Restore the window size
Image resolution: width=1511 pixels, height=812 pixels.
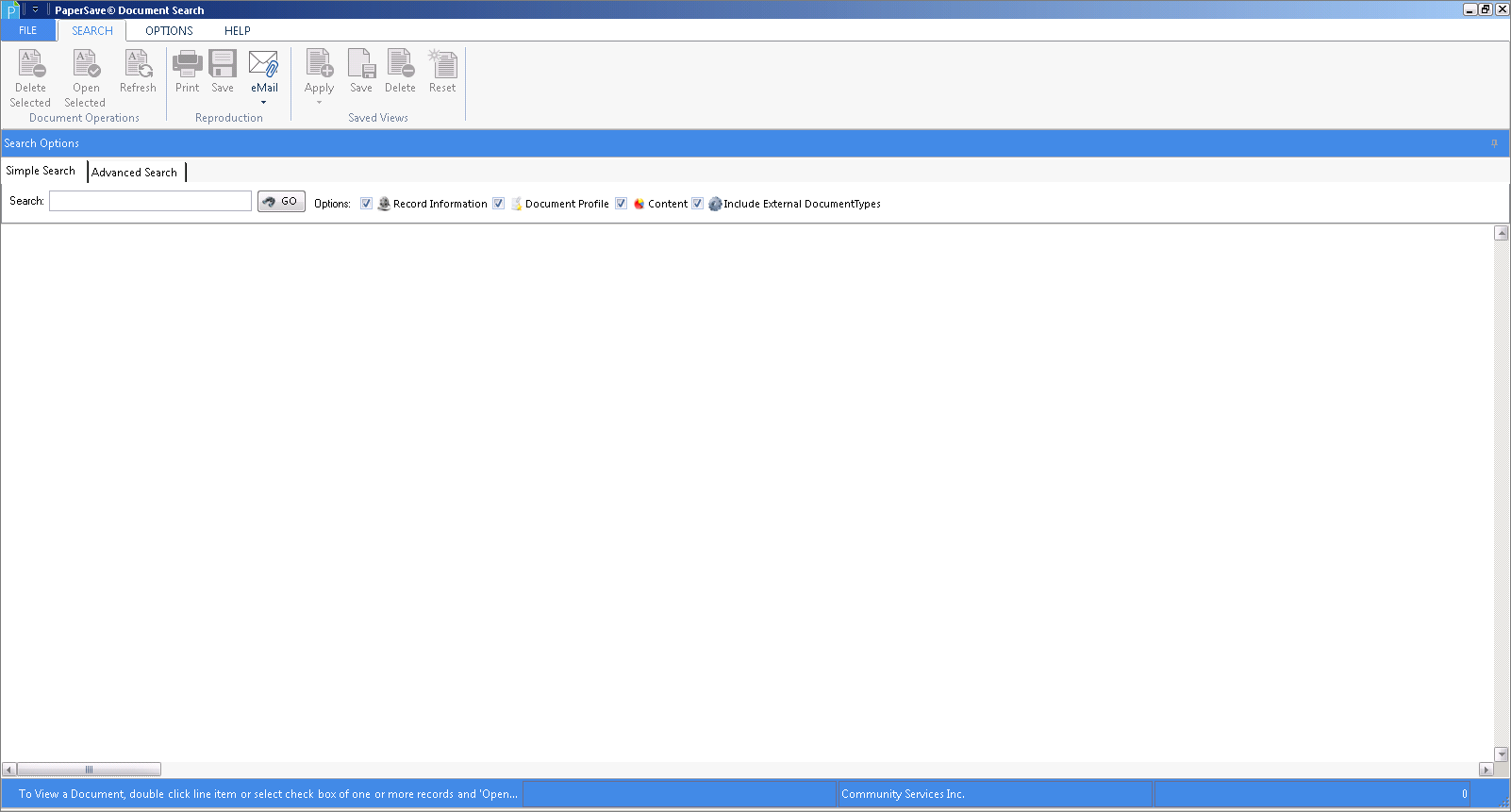(1486, 9)
